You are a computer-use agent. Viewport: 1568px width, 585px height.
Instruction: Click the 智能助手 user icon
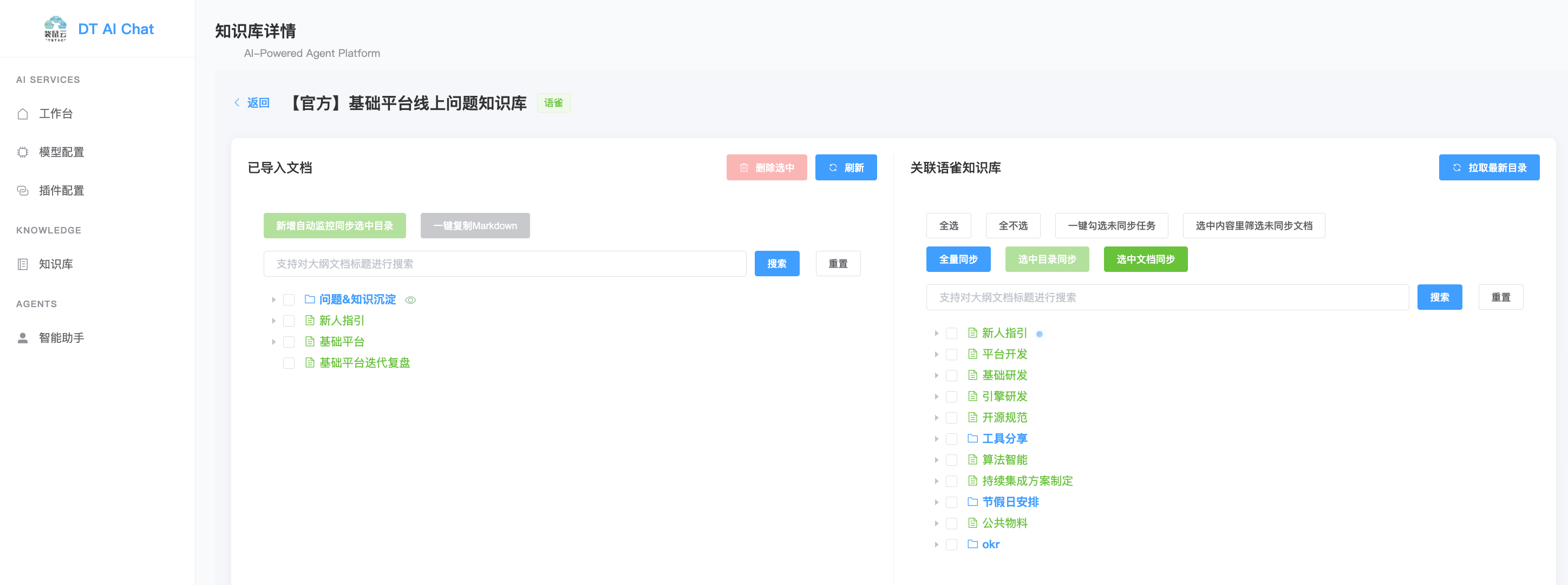point(23,338)
